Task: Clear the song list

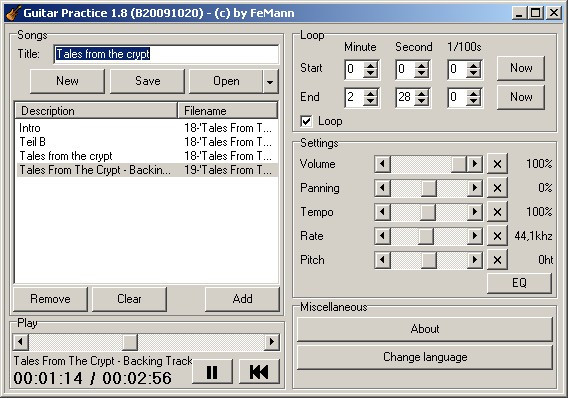Action: tap(129, 299)
